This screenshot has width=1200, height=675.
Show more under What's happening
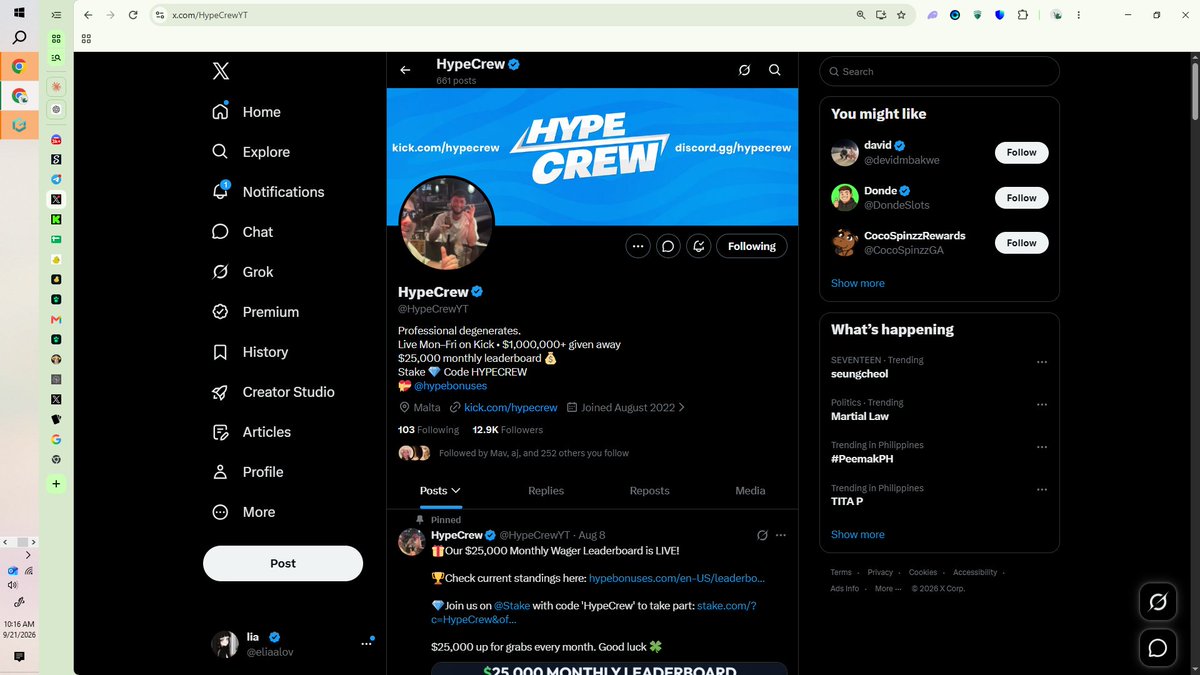click(x=858, y=534)
